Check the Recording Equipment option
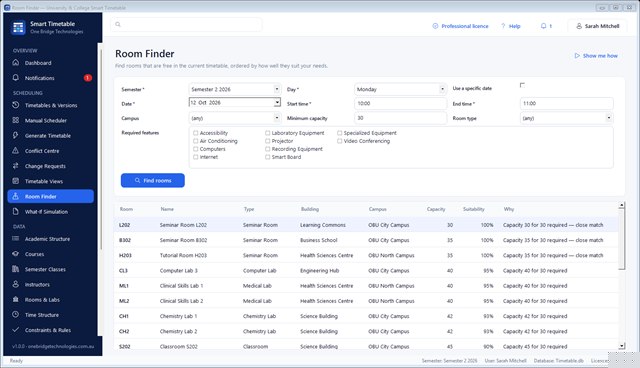 267,149
